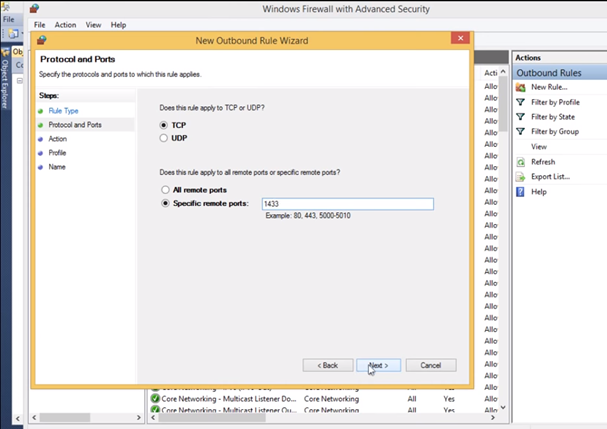The height and width of the screenshot is (429, 607).
Task: Click New Rule... in Actions pane
Action: click(x=549, y=87)
